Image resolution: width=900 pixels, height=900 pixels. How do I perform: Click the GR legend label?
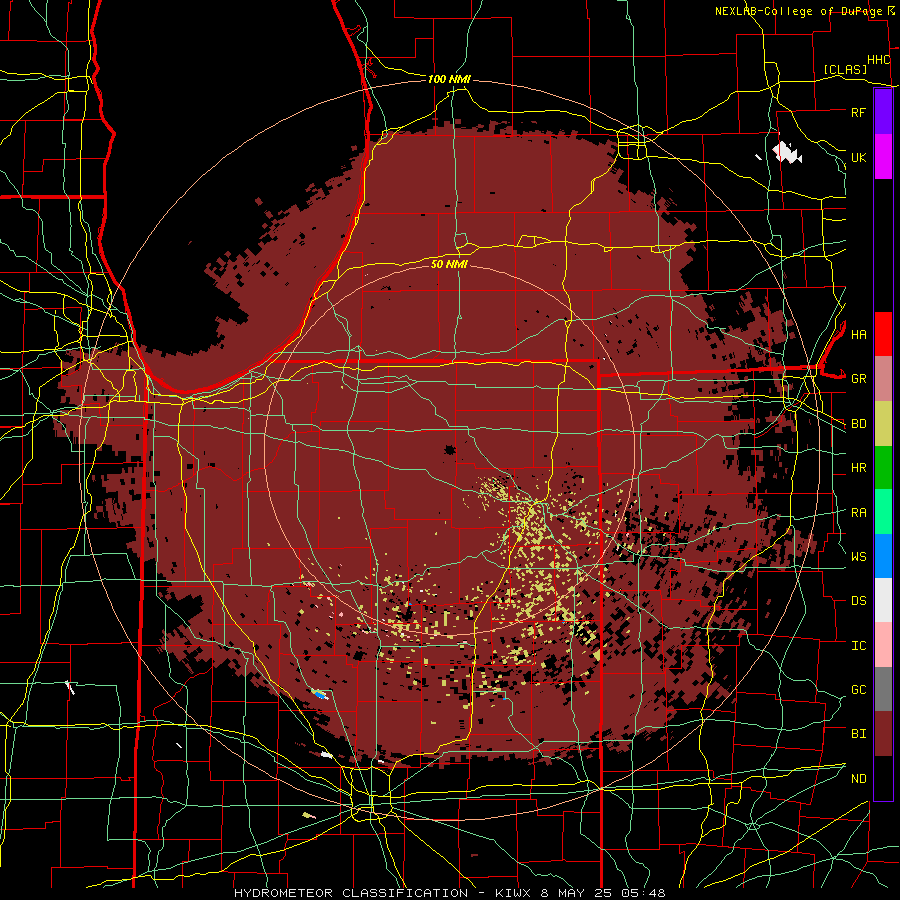(x=858, y=379)
